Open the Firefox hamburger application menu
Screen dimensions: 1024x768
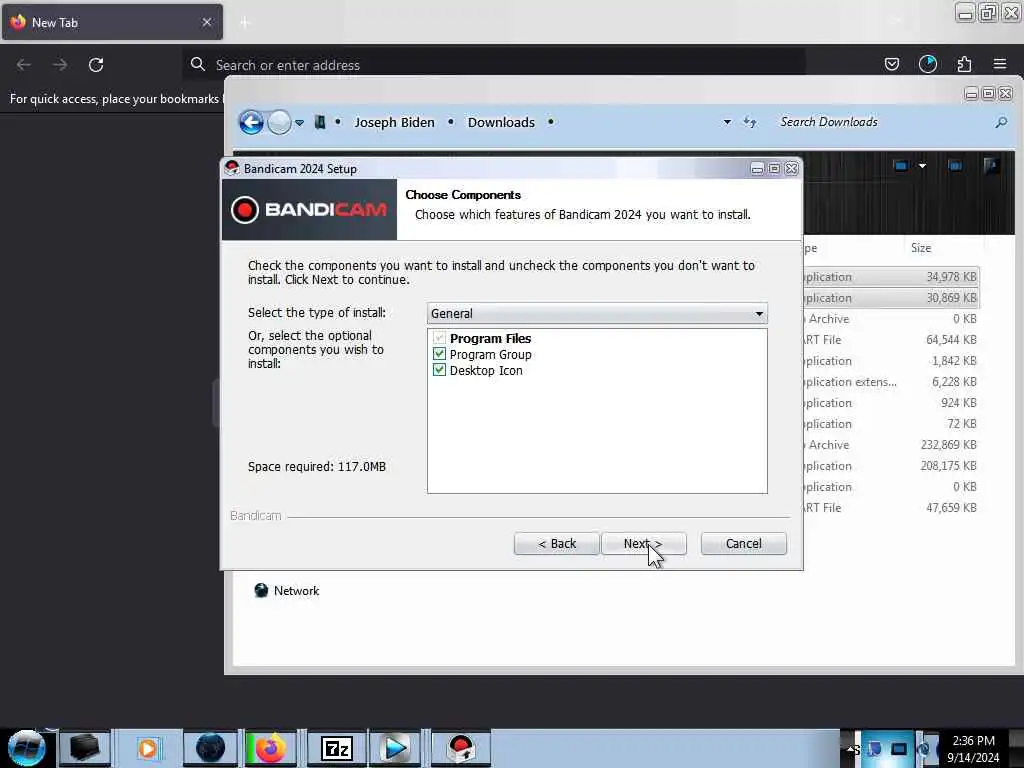click(x=1000, y=64)
